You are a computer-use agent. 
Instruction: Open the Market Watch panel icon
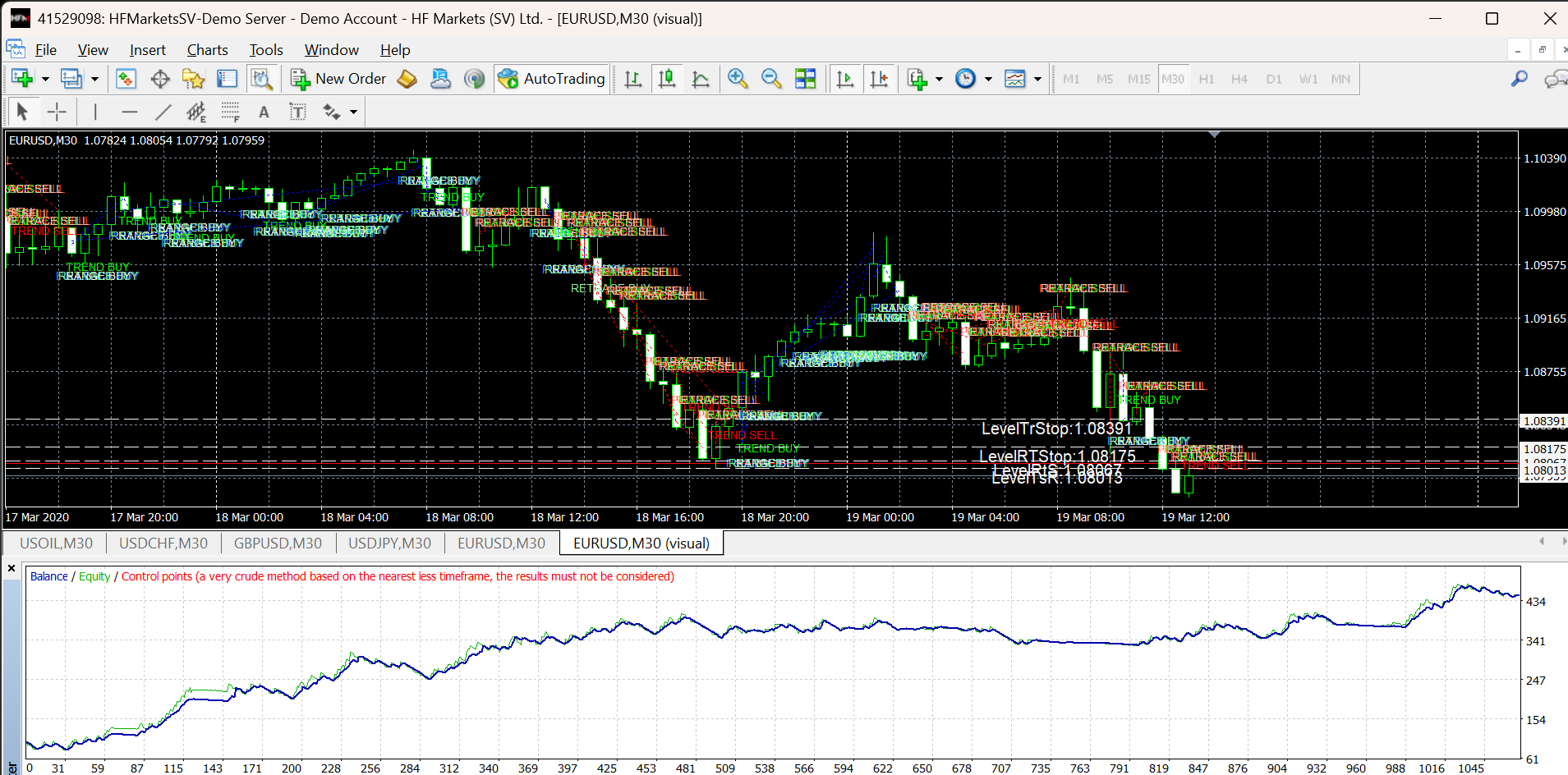click(x=126, y=79)
